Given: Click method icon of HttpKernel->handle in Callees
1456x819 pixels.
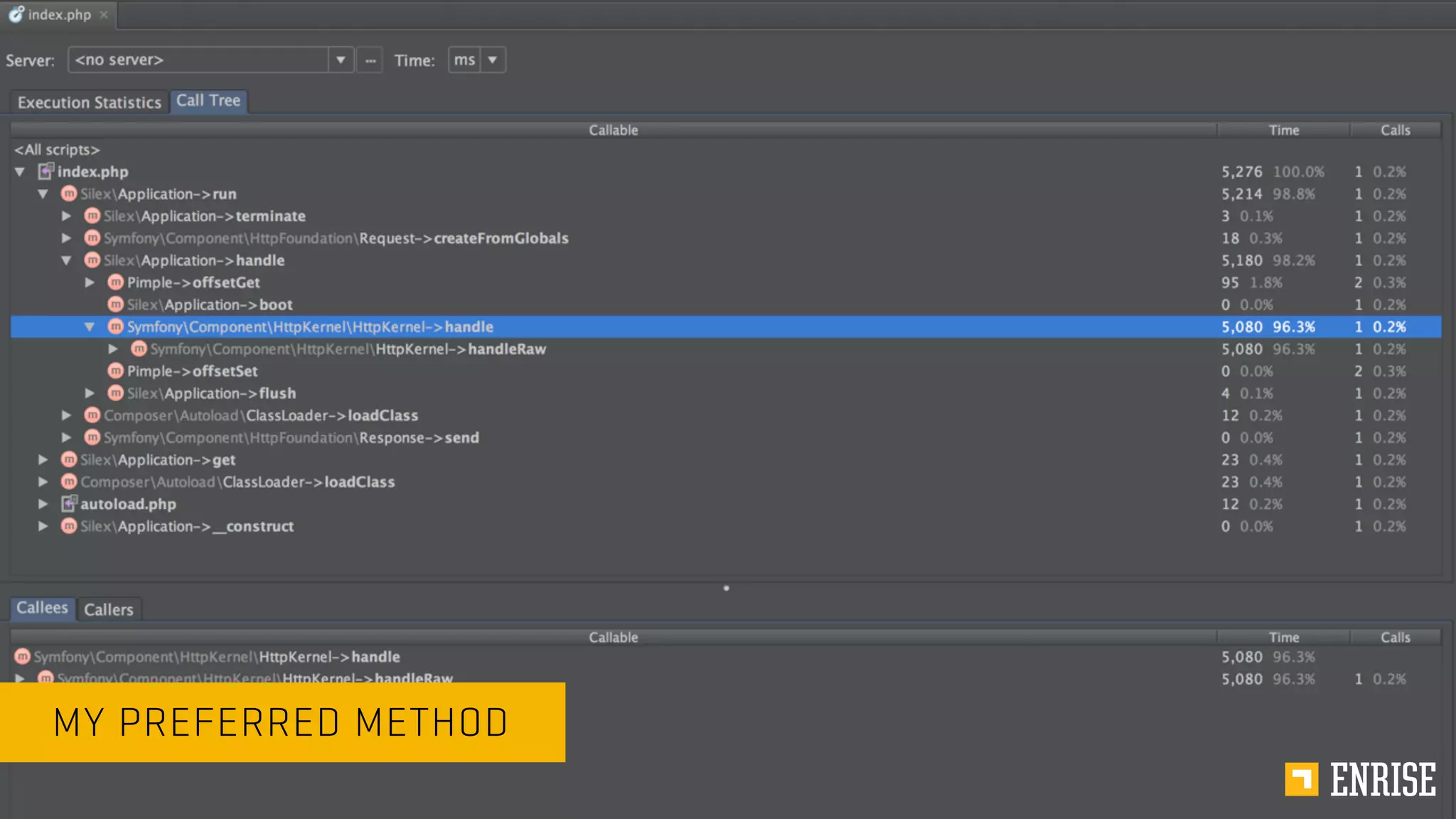Looking at the screenshot, I should 22,657.
